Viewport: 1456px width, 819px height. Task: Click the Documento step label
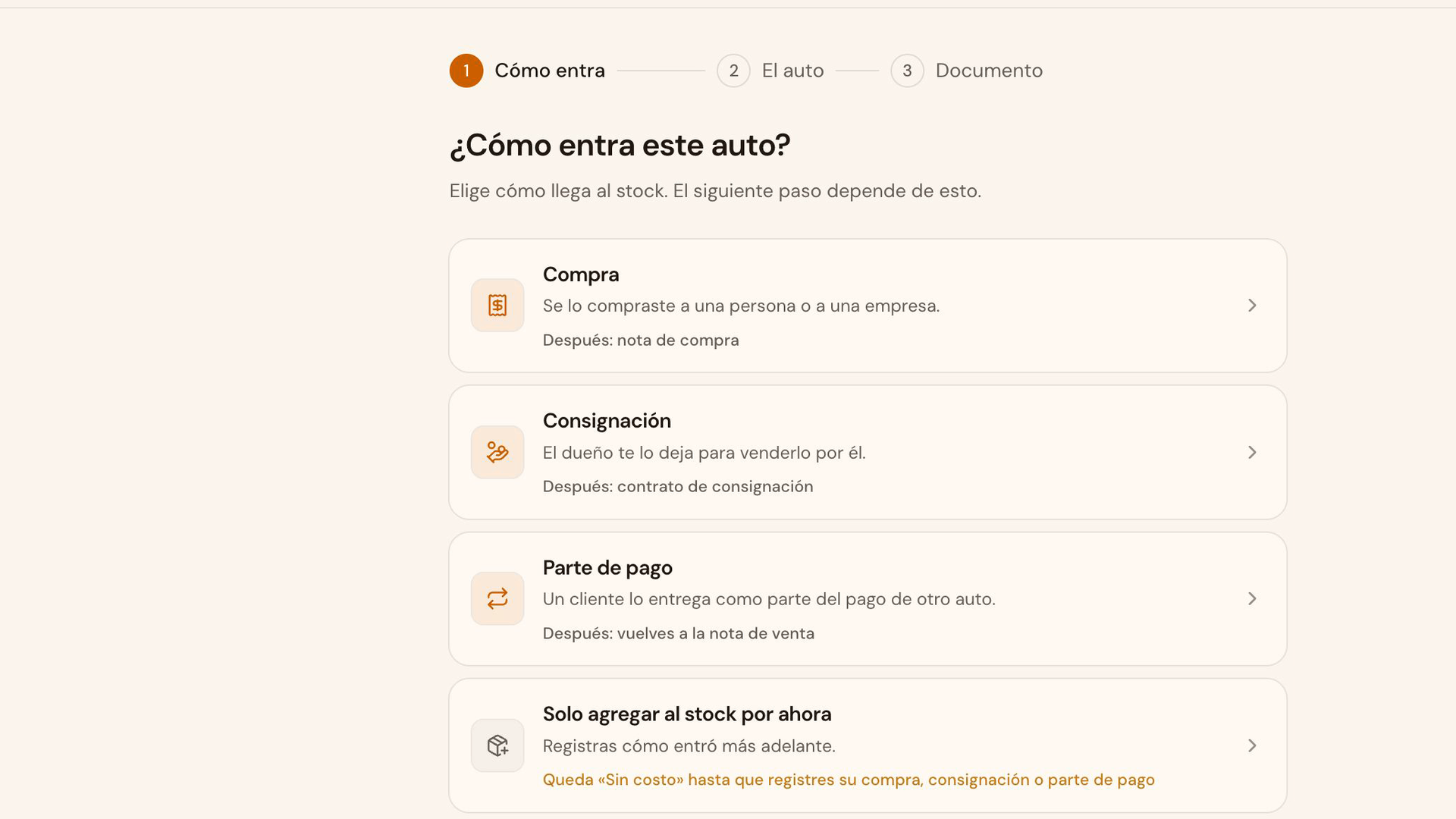[989, 71]
